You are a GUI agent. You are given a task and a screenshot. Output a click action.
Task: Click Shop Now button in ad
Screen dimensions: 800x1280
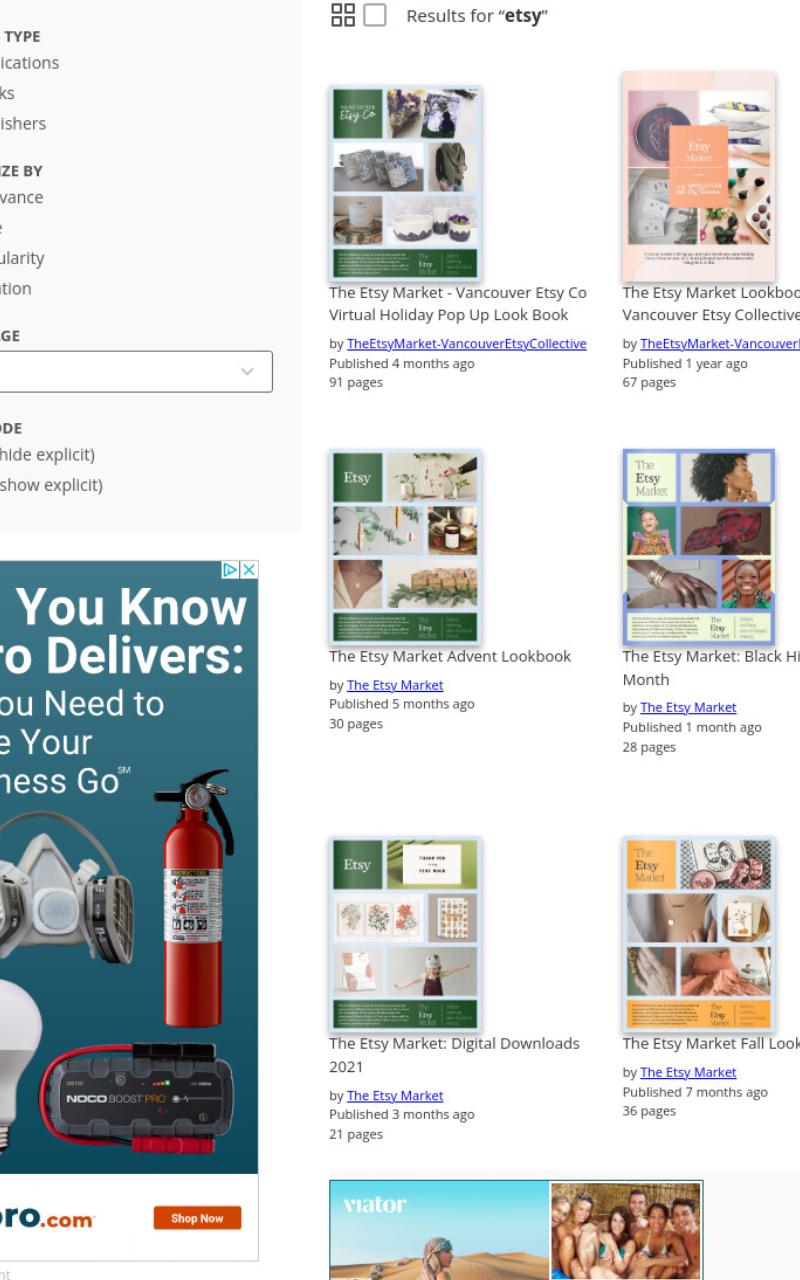click(x=197, y=1218)
